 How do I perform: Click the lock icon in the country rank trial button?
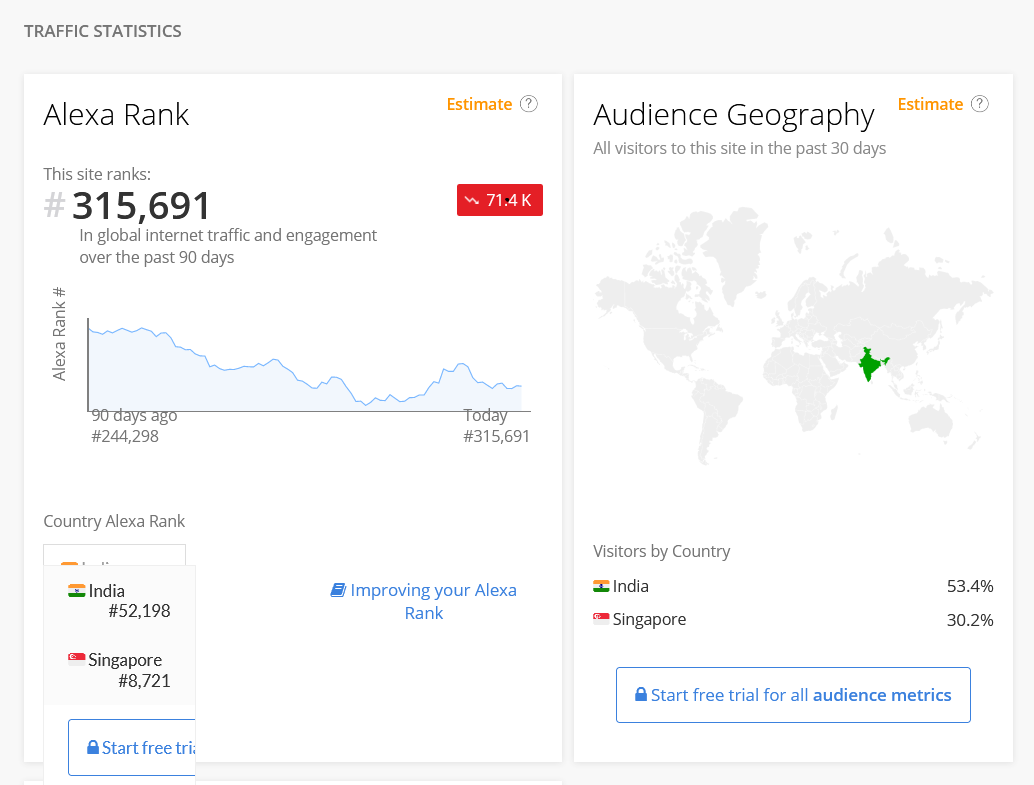click(93, 747)
